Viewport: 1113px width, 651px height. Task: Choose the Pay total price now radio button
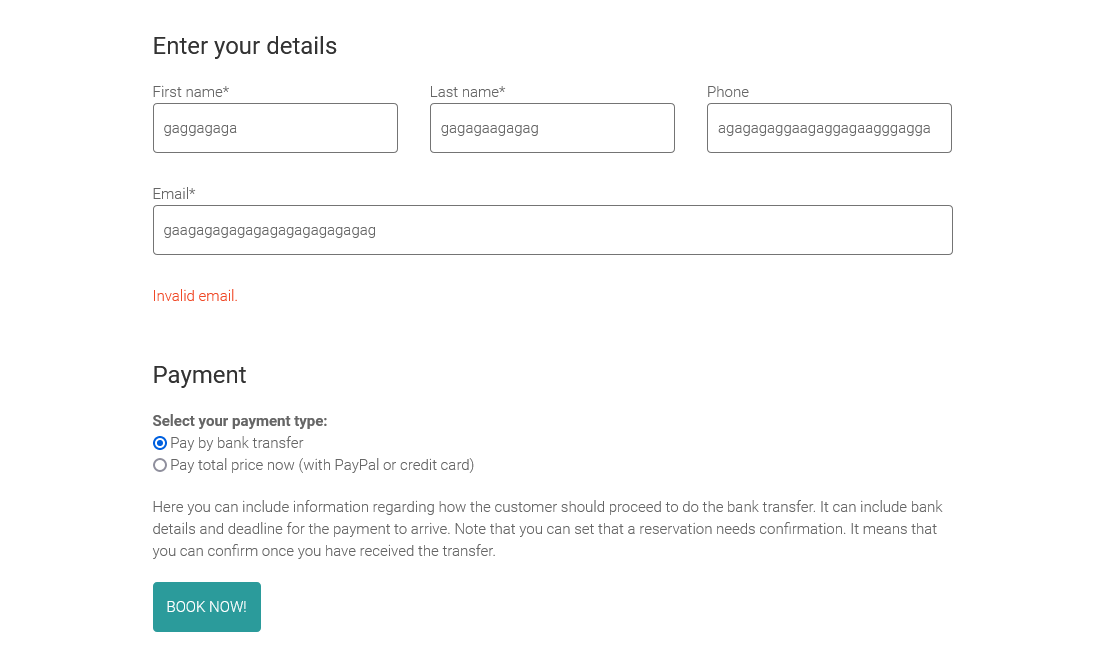[x=160, y=465]
